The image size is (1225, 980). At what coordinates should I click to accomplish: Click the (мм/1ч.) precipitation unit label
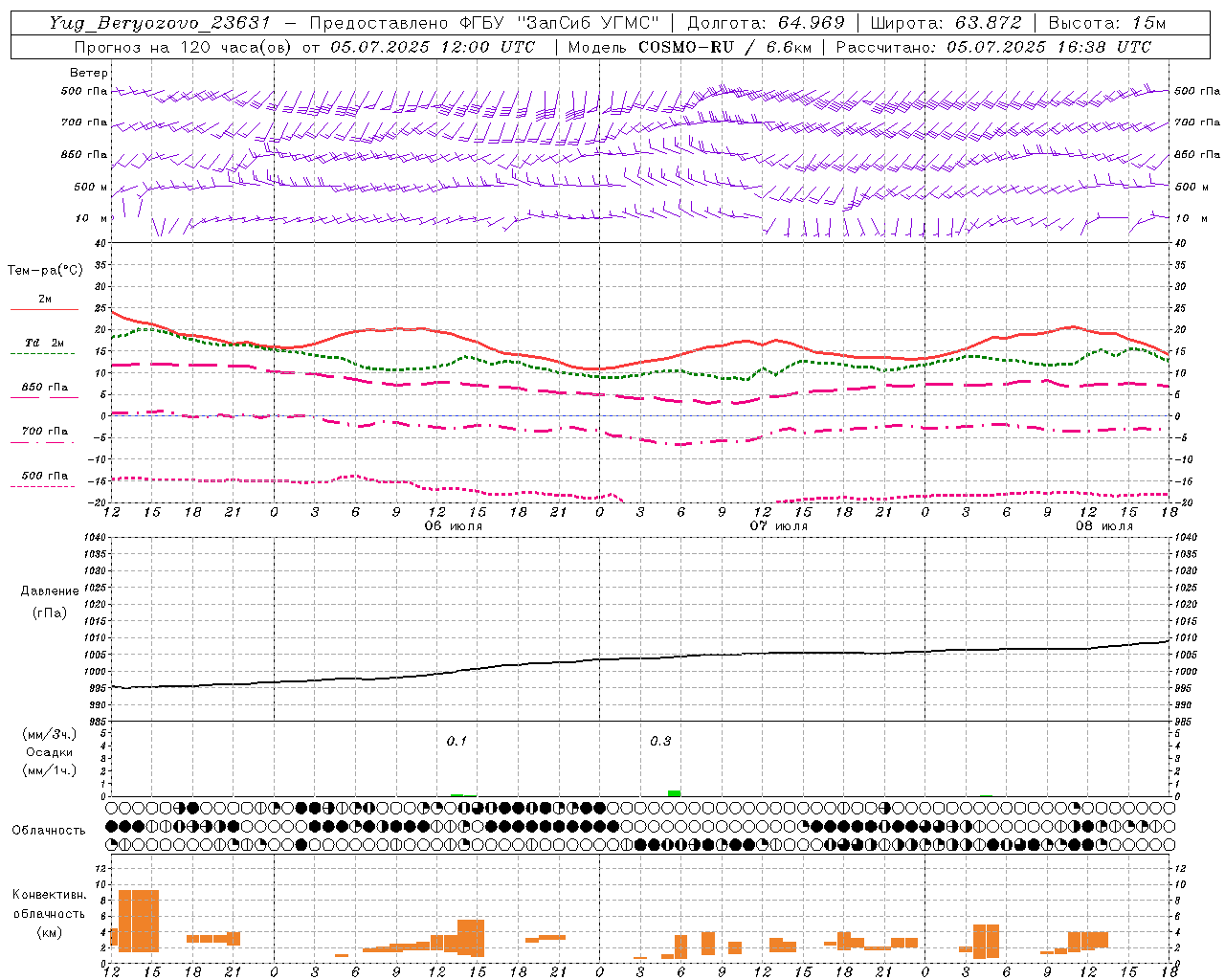50,770
